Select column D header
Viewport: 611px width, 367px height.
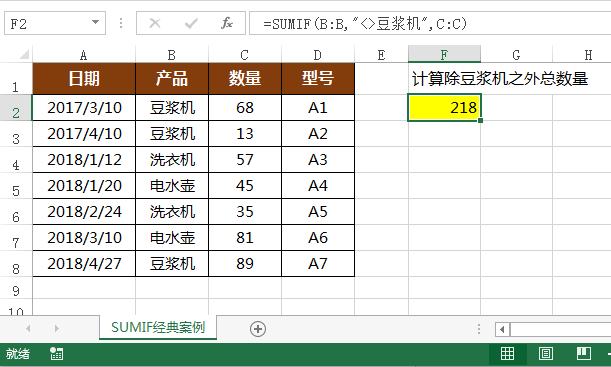(x=318, y=55)
